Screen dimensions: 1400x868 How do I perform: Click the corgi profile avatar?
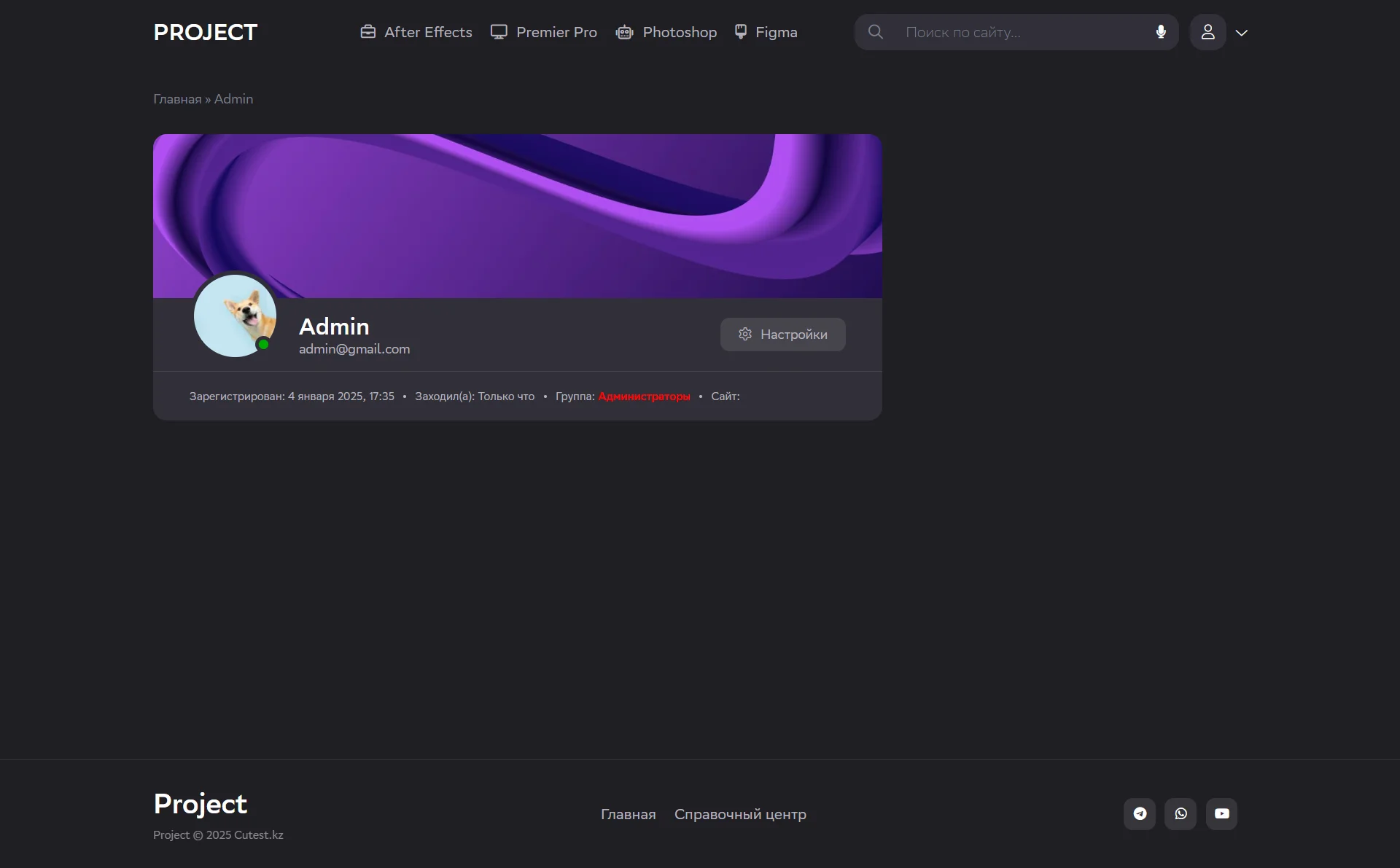click(235, 316)
